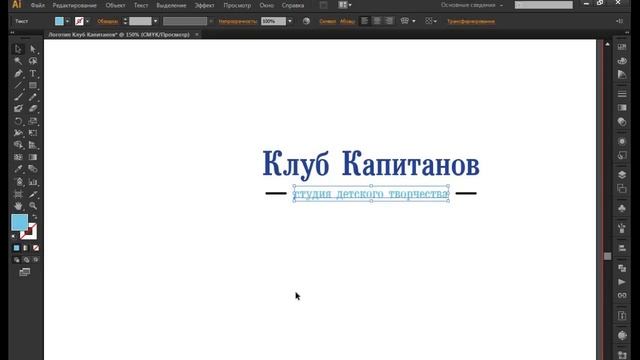Select the Eyedropper tool
This screenshot has width=640, height=360.
[x=18, y=169]
